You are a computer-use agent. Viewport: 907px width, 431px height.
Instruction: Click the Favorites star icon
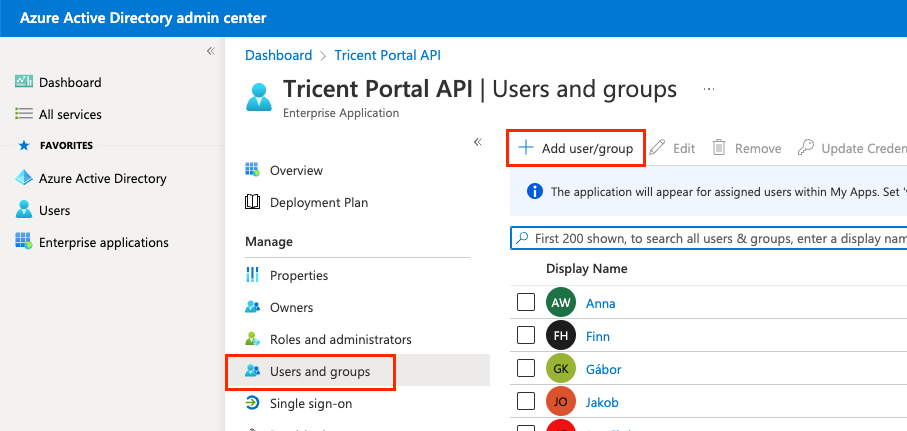pos(24,146)
